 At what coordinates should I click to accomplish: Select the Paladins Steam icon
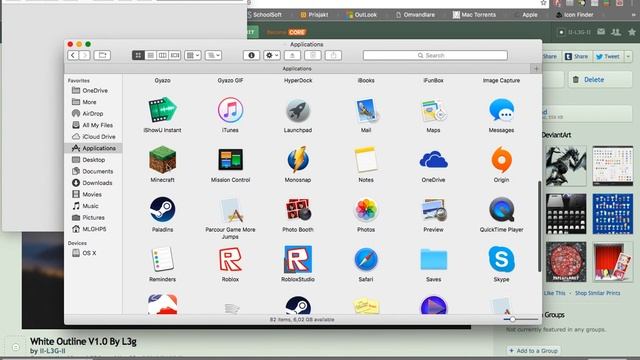tap(162, 209)
